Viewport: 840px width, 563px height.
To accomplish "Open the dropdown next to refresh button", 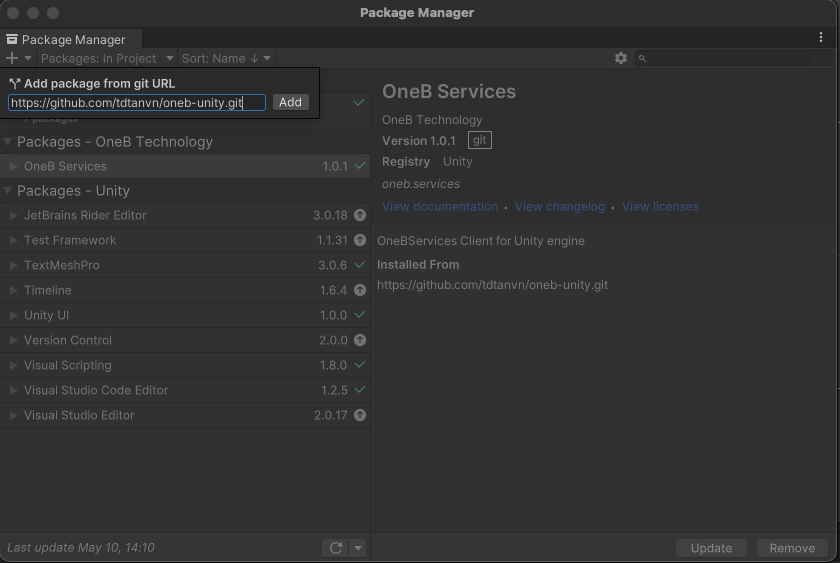I will pos(358,547).
